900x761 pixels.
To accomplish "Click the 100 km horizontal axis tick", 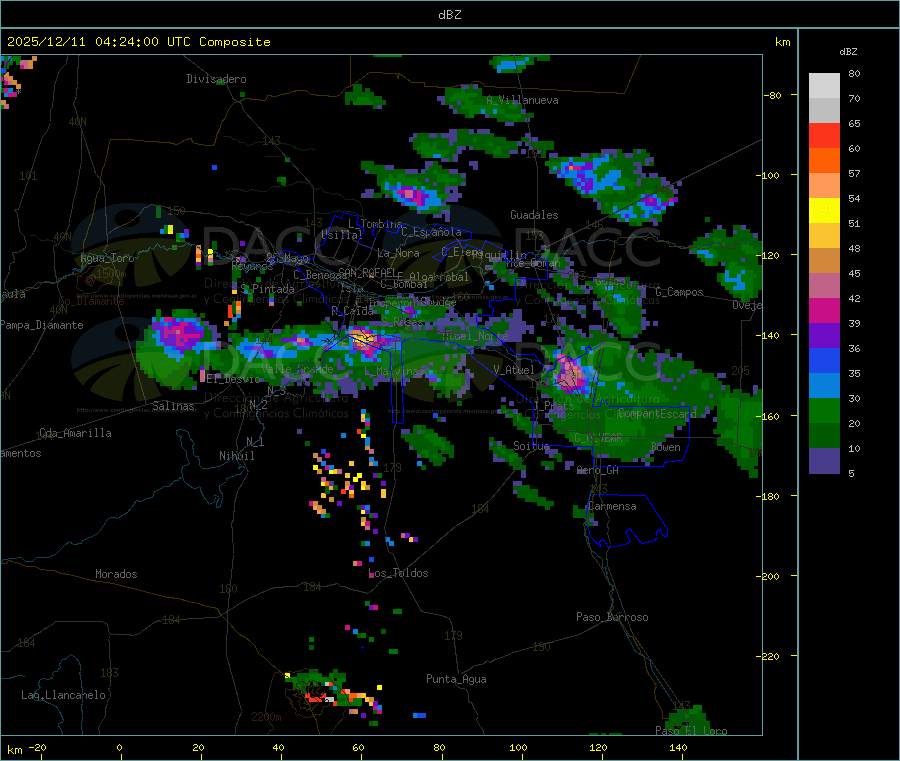I will pyautogui.click(x=518, y=747).
